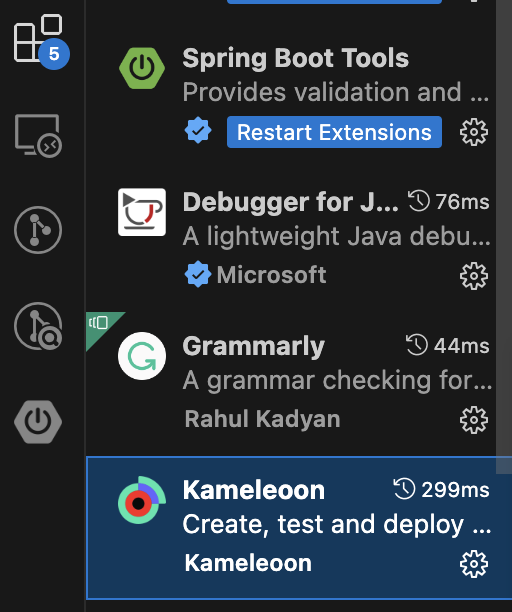Click the 'A grammar checking for...' description
Viewport: 512px width, 612px height.
pos(337,381)
